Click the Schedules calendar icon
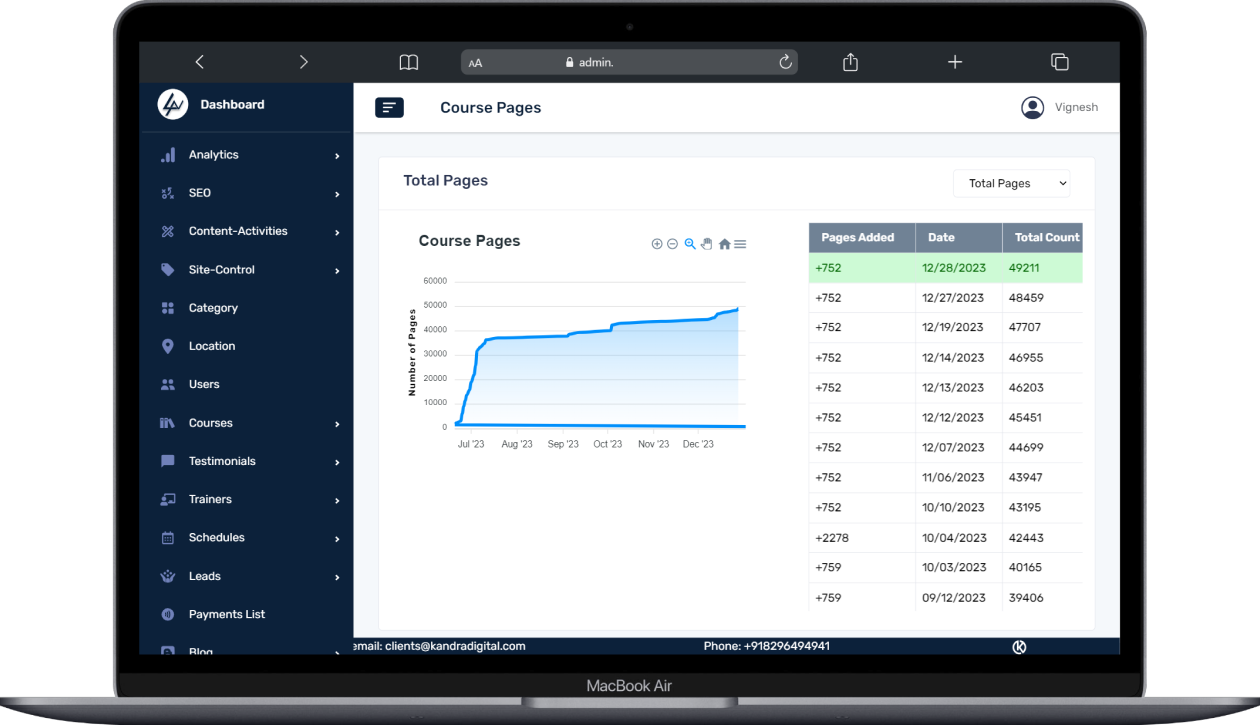This screenshot has height=725, width=1260. [x=168, y=538]
